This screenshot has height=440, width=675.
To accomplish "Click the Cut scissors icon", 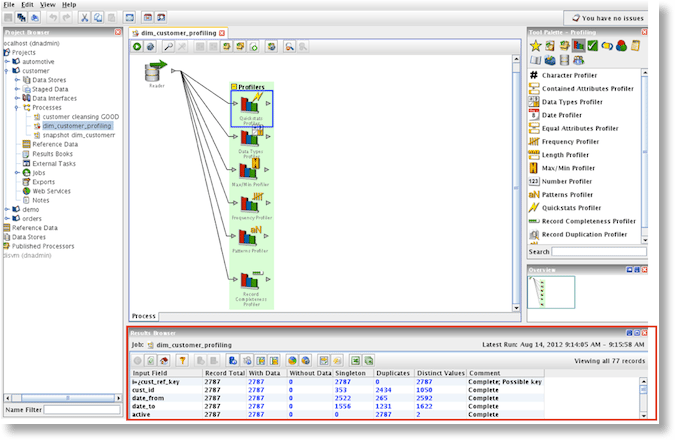I will [84, 18].
